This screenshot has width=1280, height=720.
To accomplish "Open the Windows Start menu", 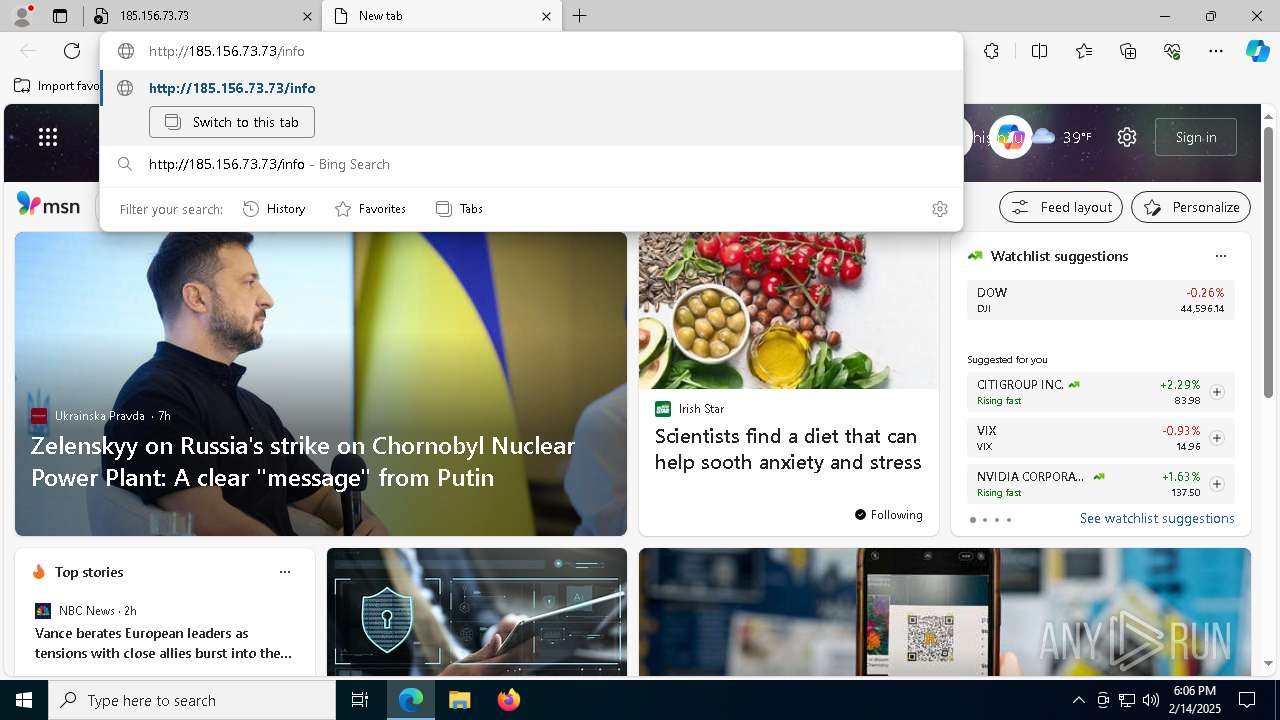I will 24,700.
